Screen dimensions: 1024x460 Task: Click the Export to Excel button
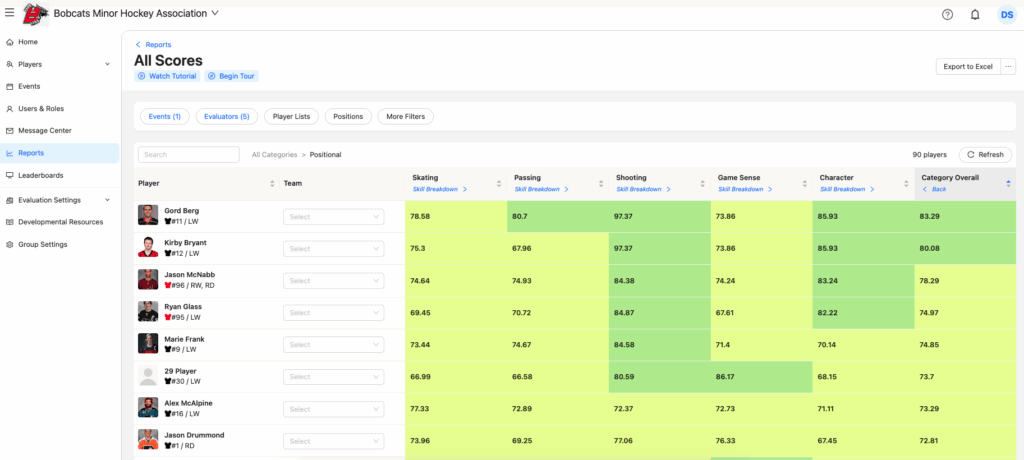coord(967,66)
